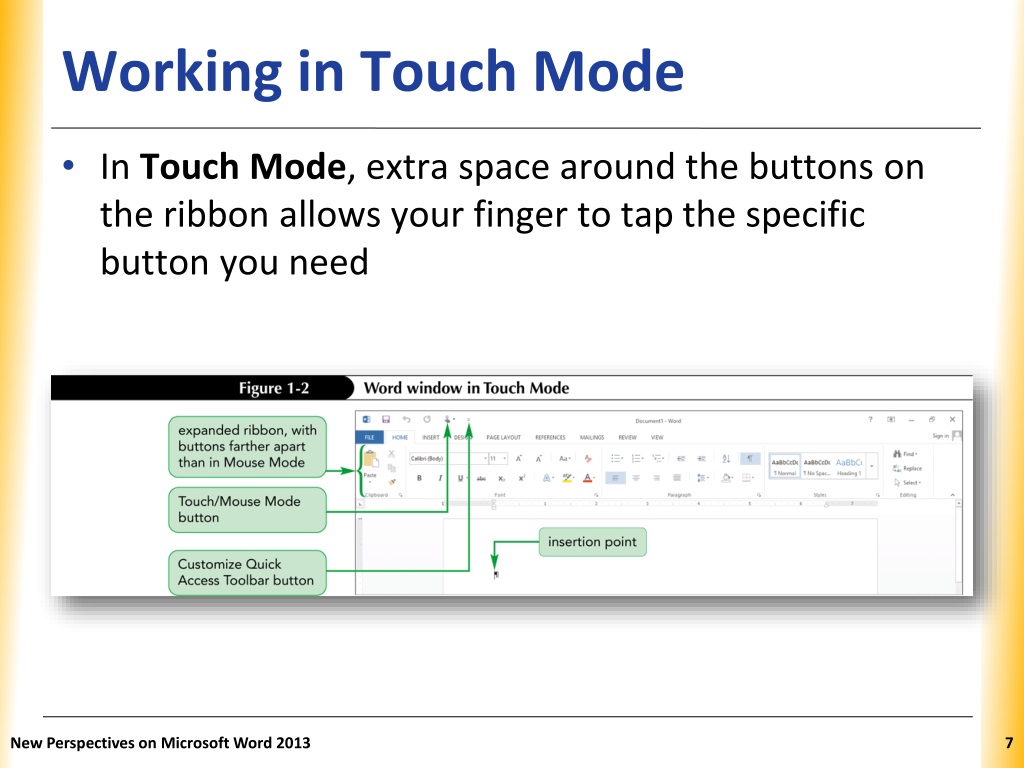Click the Save icon in Quick Access Toolbar
Screen dimensions: 1024x768
click(386, 419)
